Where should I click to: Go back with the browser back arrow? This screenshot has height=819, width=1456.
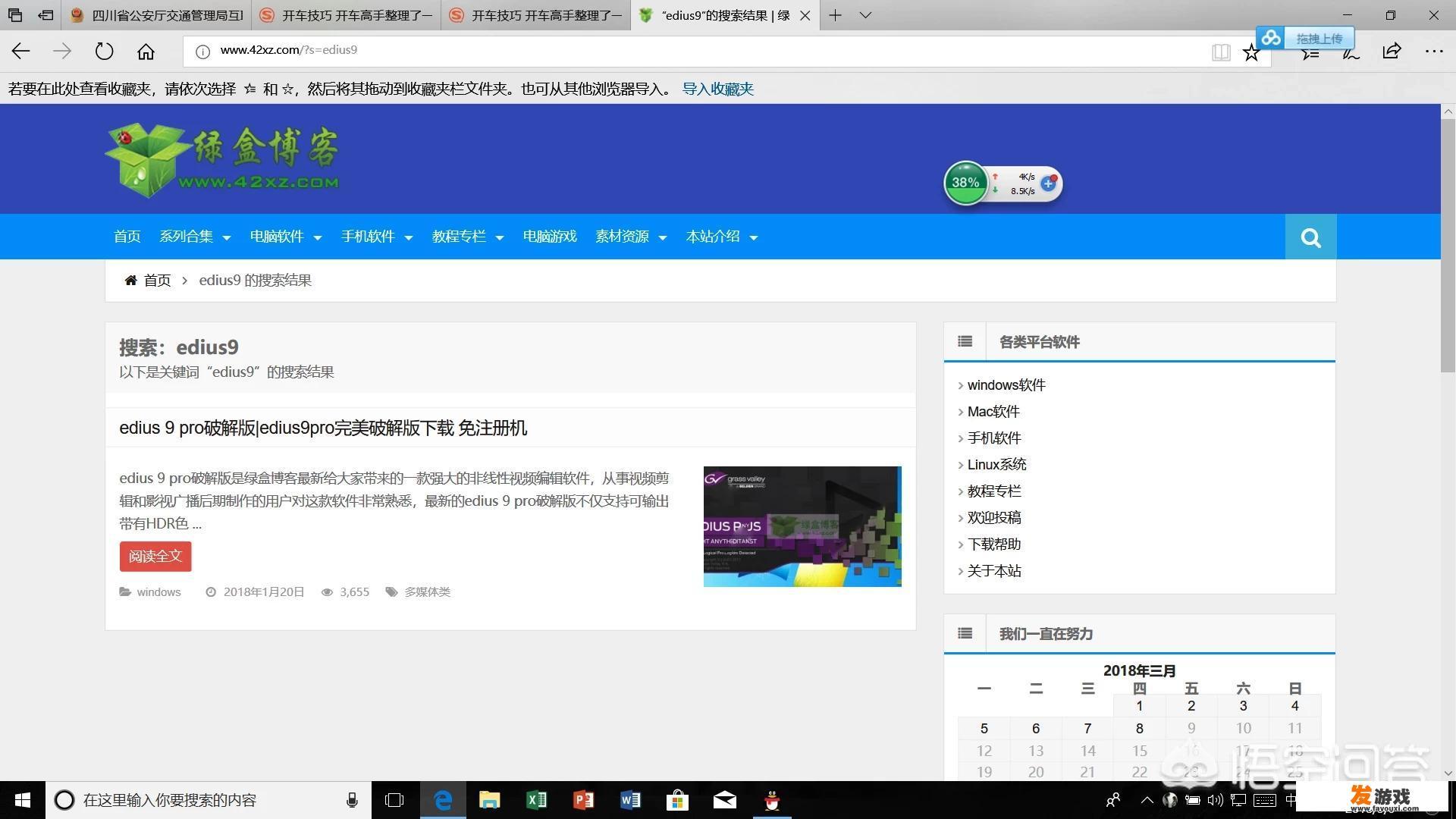point(20,51)
